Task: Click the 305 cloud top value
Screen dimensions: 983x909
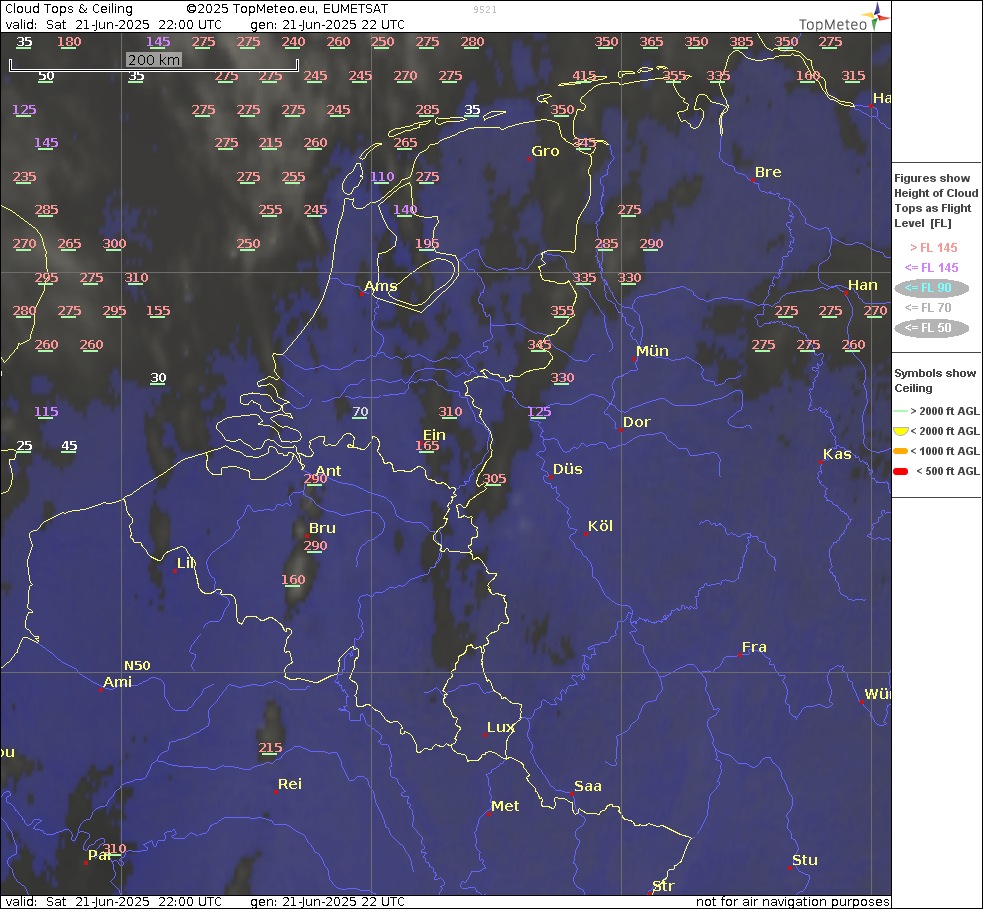Action: pos(494,478)
